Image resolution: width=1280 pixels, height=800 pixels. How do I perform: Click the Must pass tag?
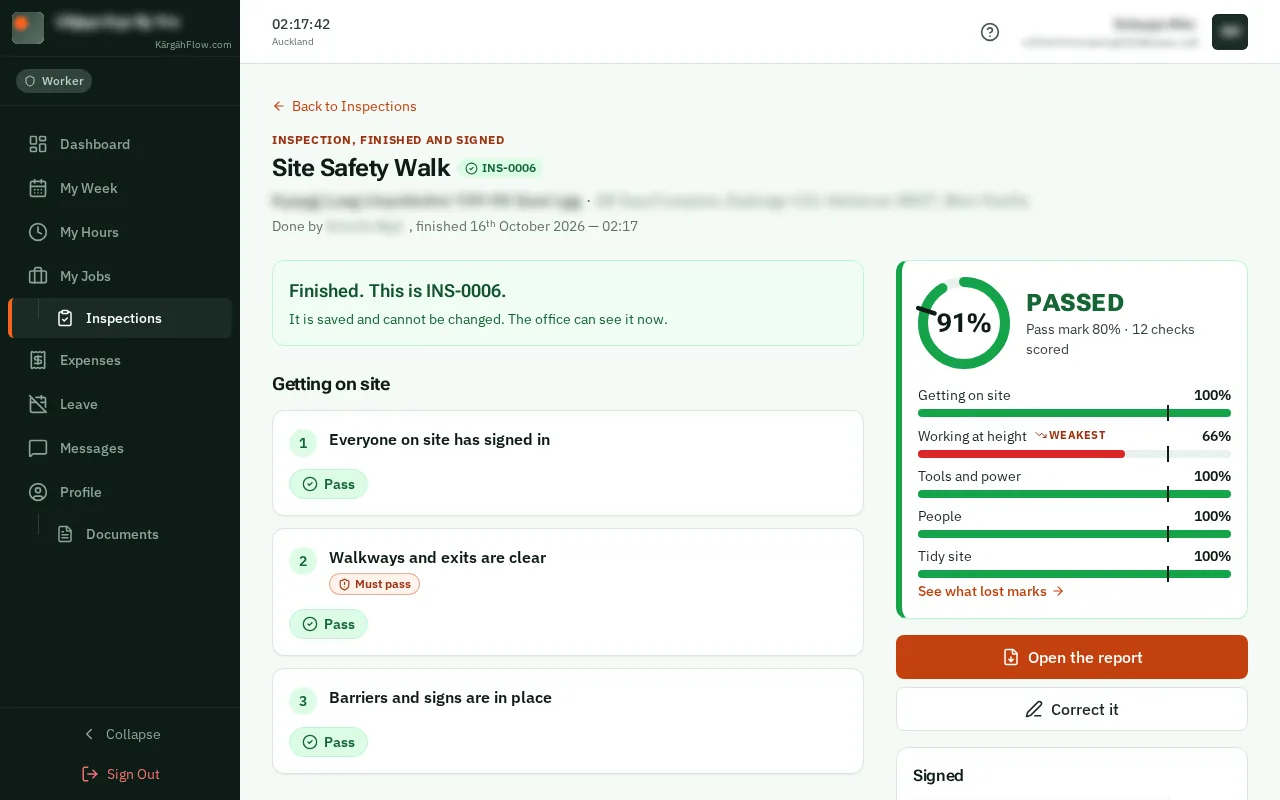(x=374, y=584)
